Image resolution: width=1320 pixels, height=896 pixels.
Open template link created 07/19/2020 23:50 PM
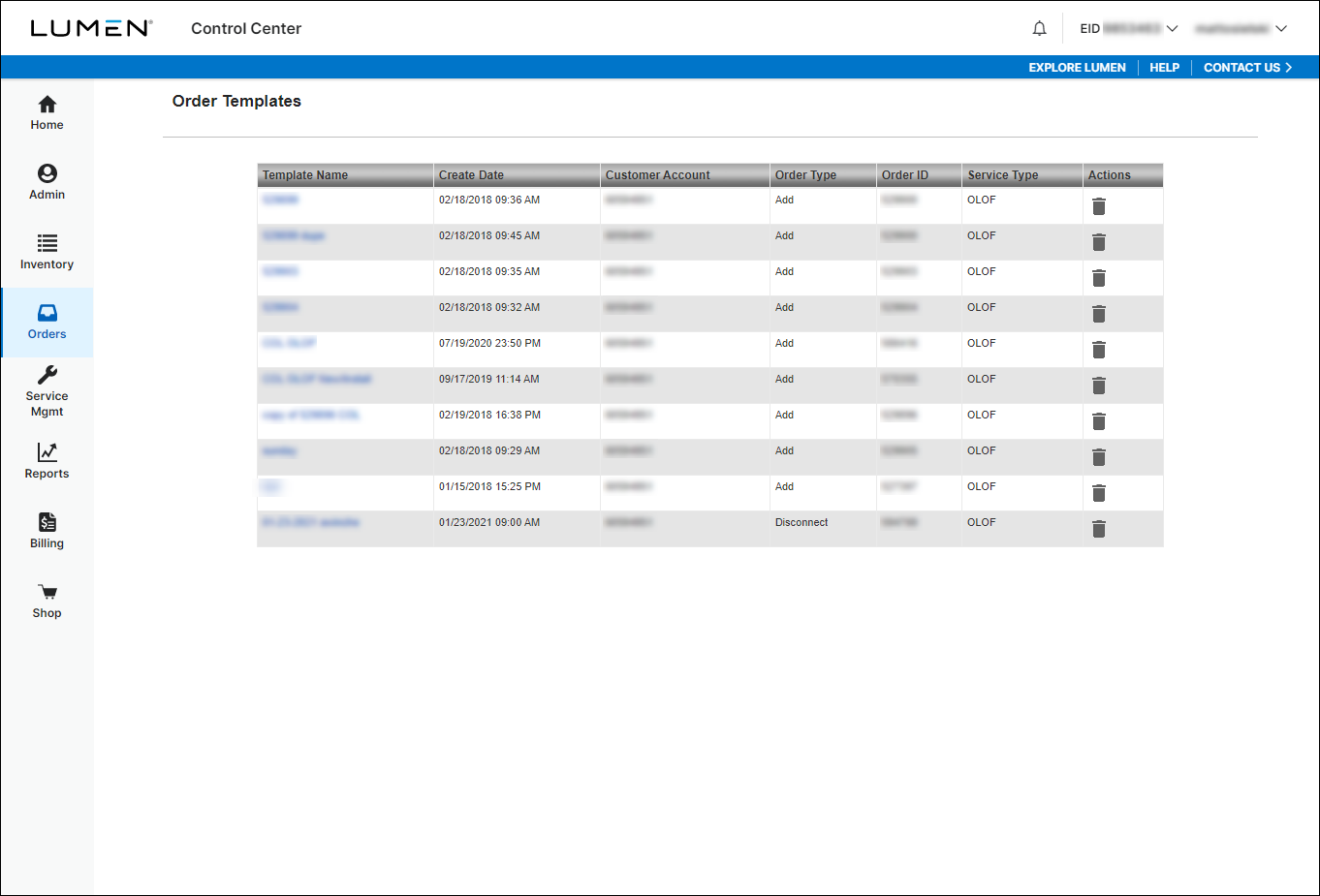point(289,343)
